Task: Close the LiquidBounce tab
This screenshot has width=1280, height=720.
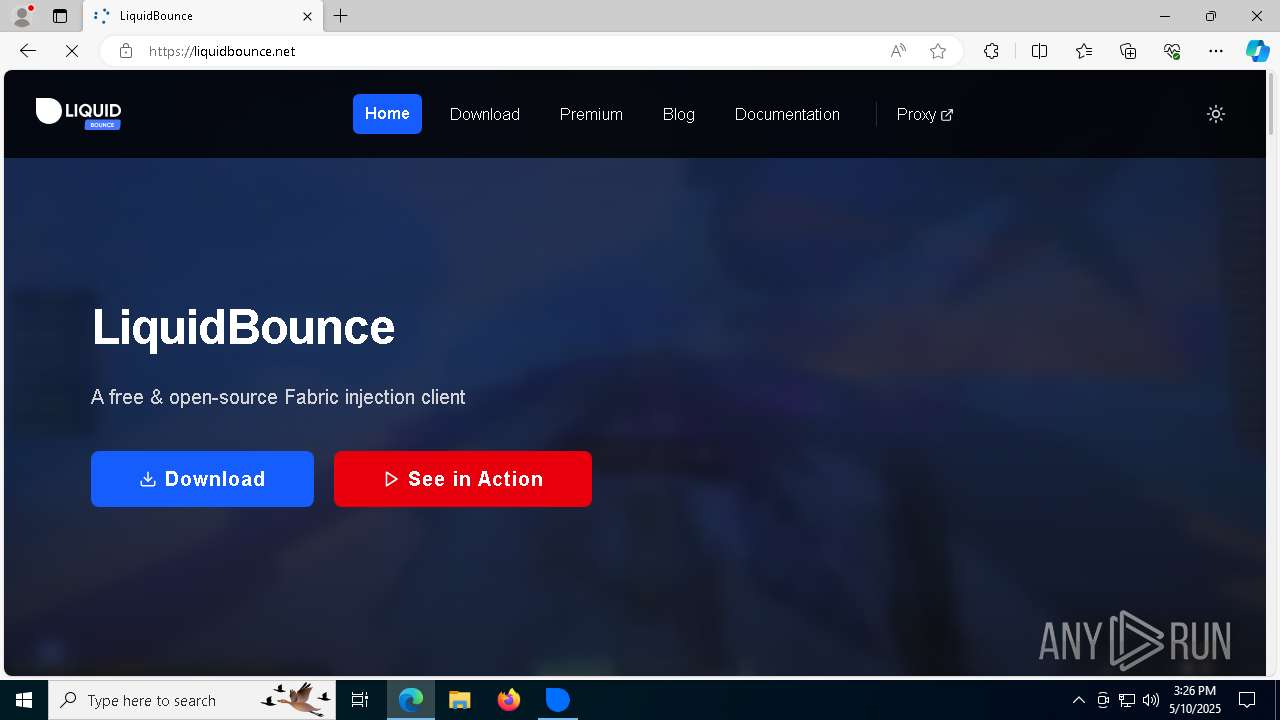Action: [x=307, y=16]
